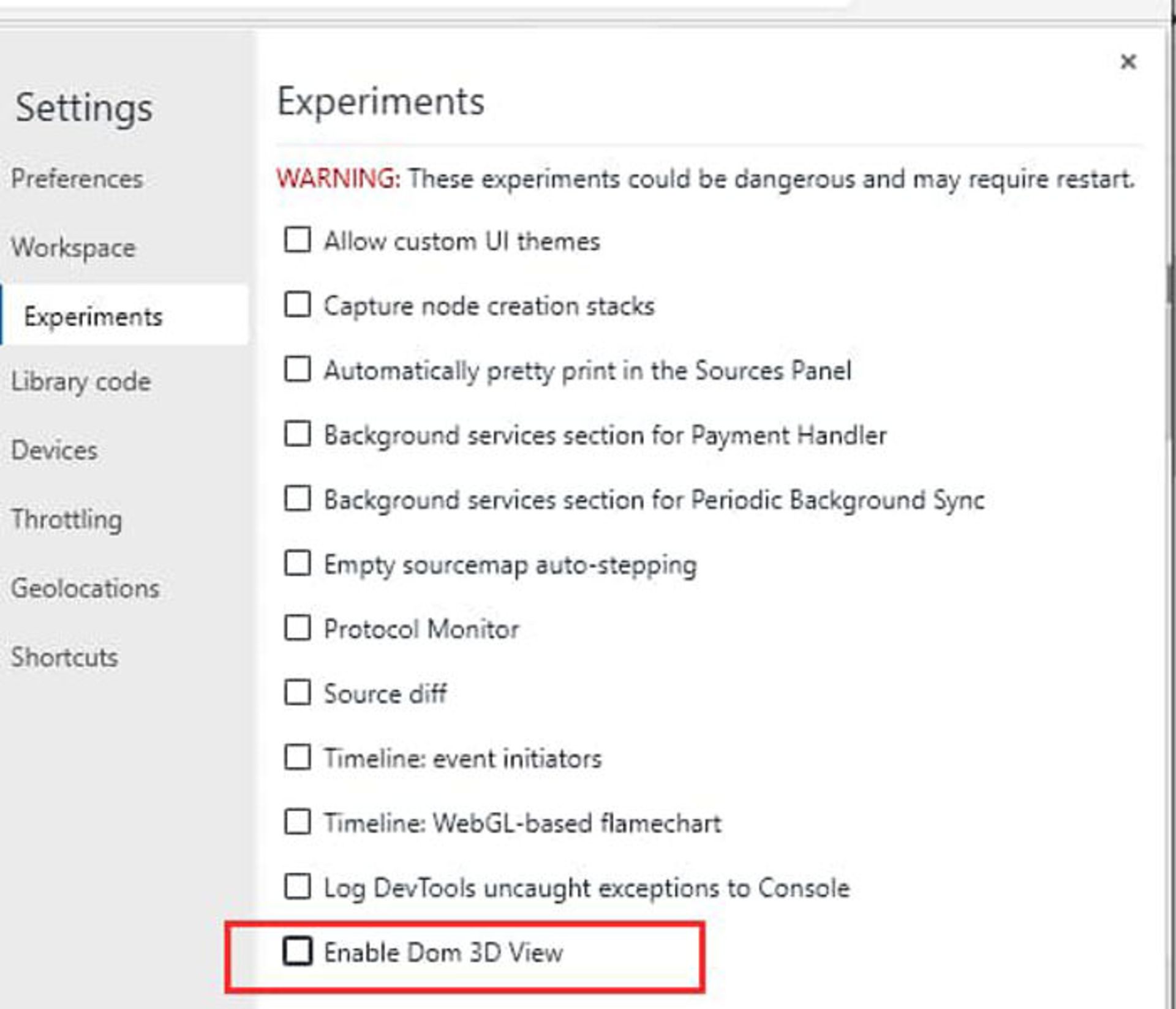Toggle Periodic Background Sync services section

click(298, 498)
